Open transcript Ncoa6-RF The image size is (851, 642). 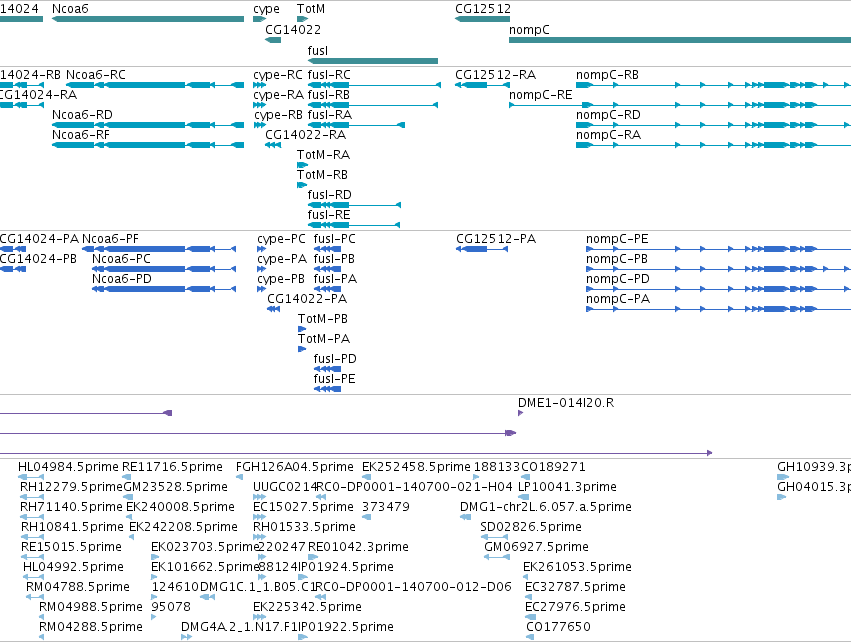[x=80, y=135]
